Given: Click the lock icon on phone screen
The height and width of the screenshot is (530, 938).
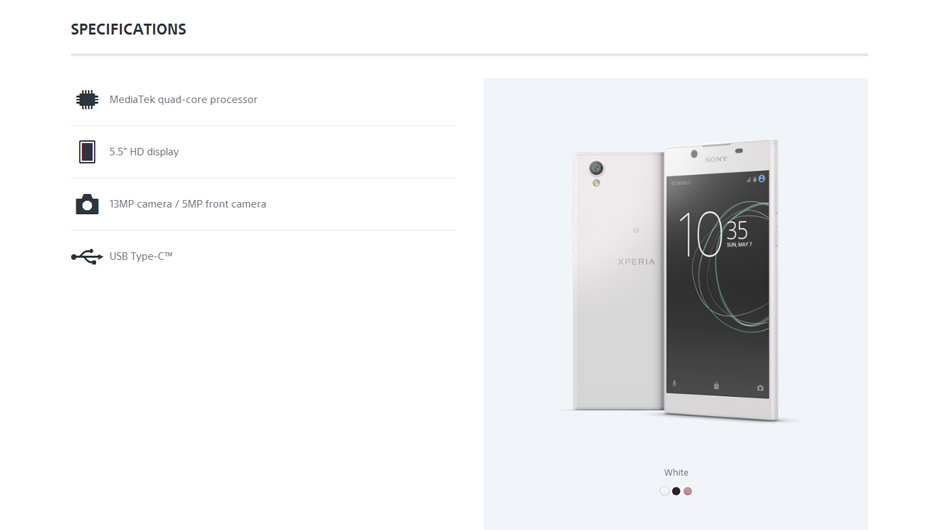Looking at the screenshot, I should pyautogui.click(x=716, y=386).
